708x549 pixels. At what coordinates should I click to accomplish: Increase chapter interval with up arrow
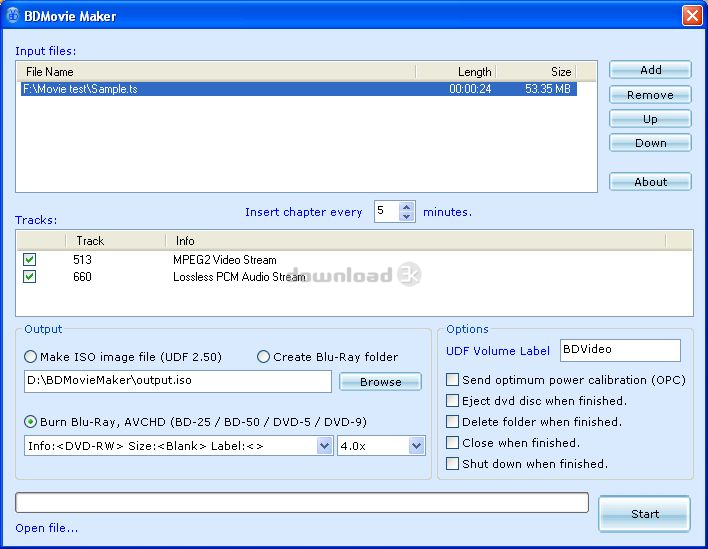tap(406, 207)
